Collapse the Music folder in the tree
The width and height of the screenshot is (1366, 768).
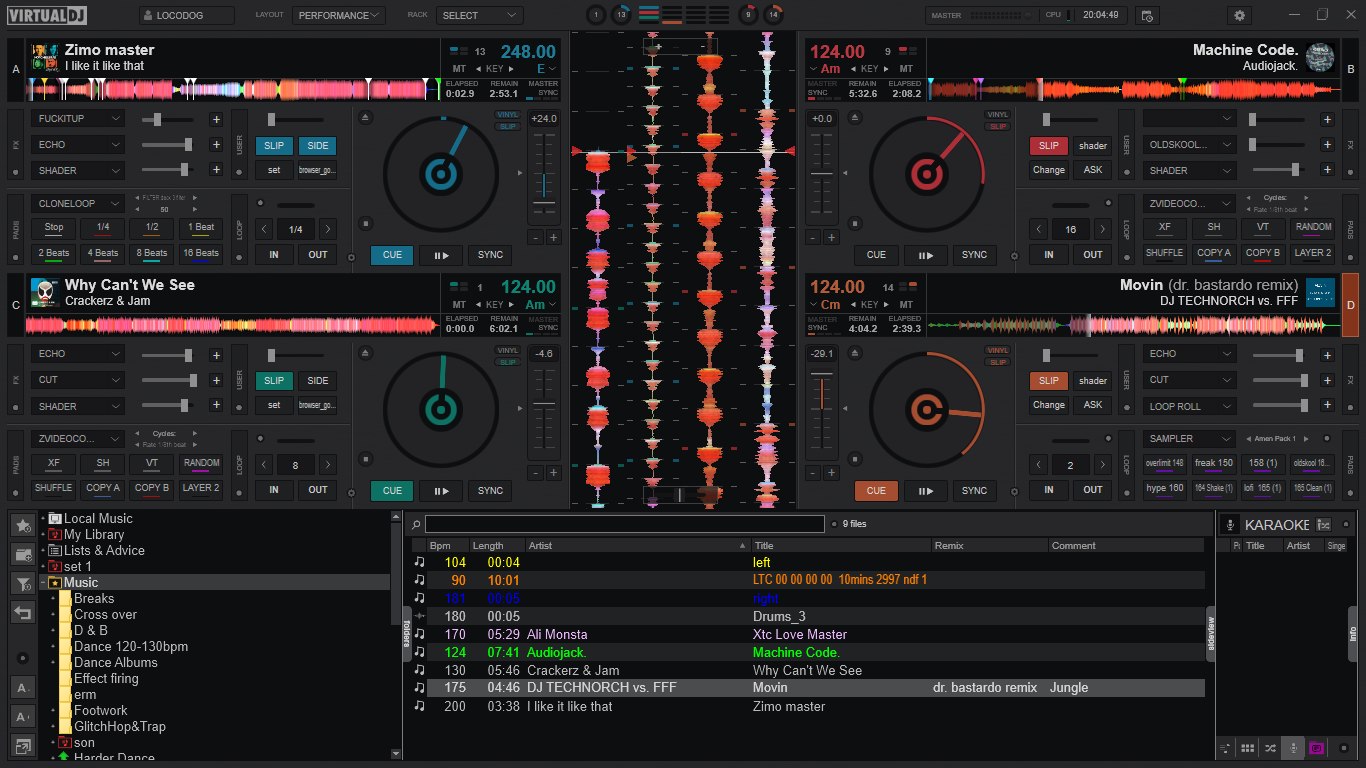43,582
